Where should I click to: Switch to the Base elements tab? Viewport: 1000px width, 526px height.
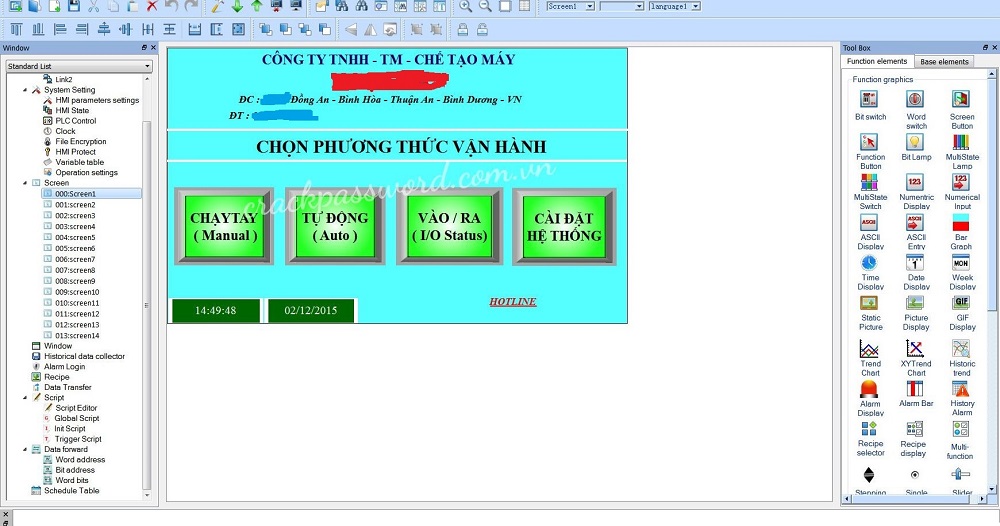point(944,62)
